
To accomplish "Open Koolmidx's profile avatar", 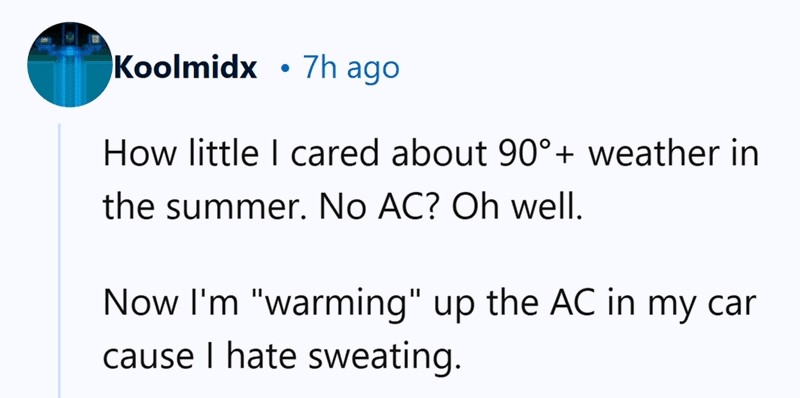I will tap(69, 65).
